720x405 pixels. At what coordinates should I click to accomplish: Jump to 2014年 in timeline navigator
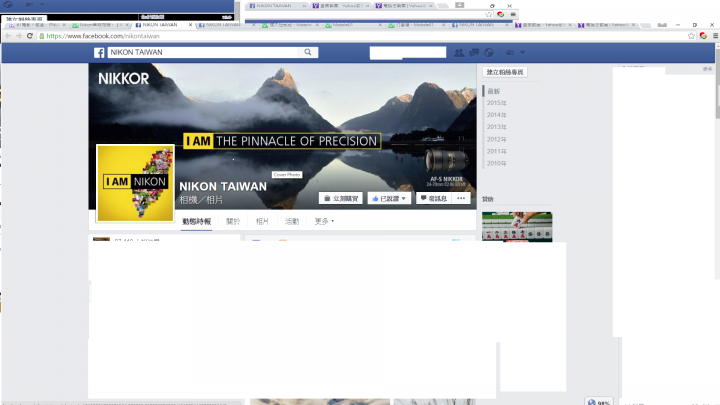click(497, 115)
